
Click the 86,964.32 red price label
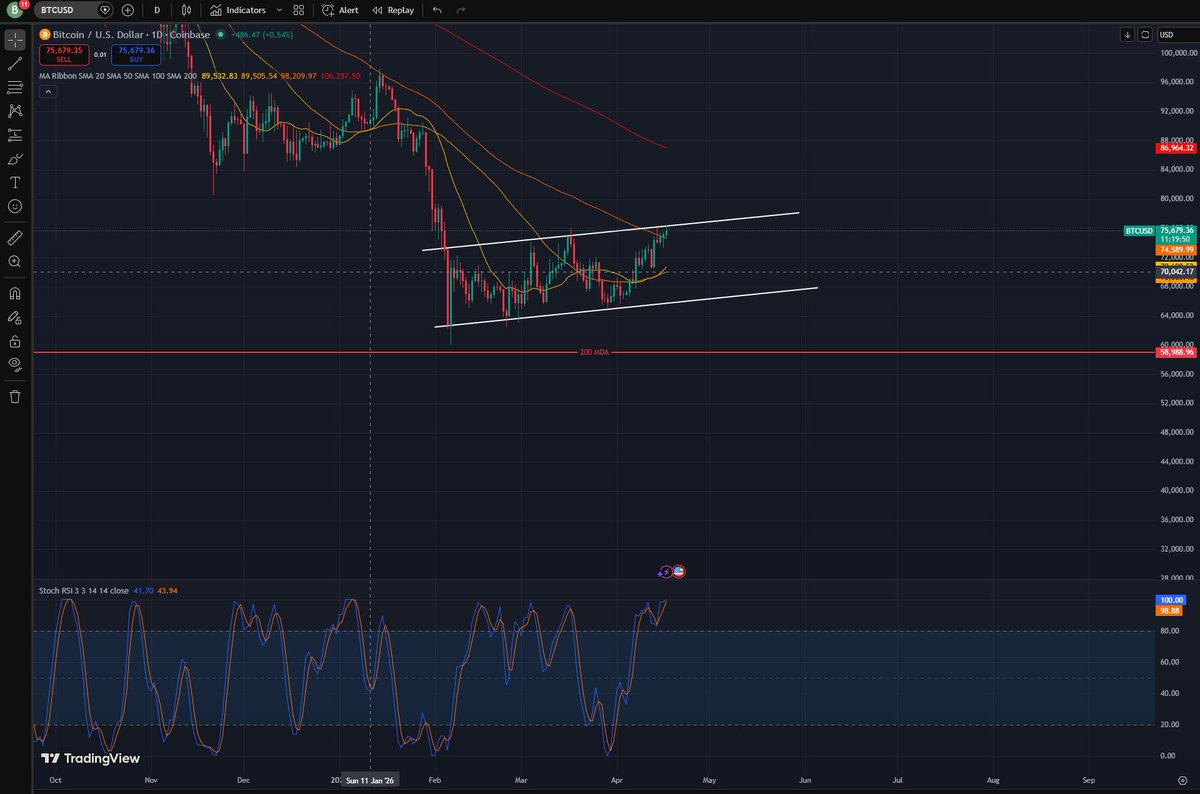tap(1177, 148)
